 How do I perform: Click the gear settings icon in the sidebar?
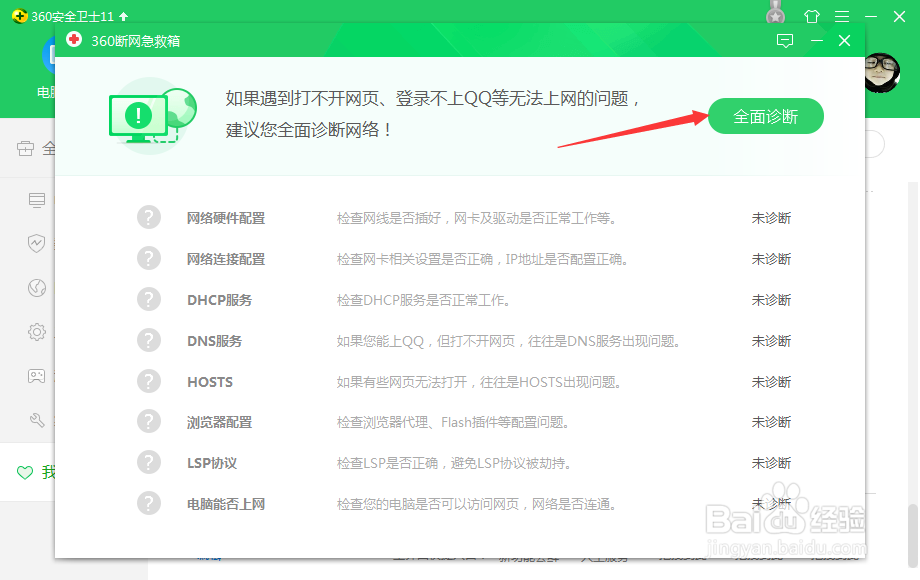click(x=36, y=332)
